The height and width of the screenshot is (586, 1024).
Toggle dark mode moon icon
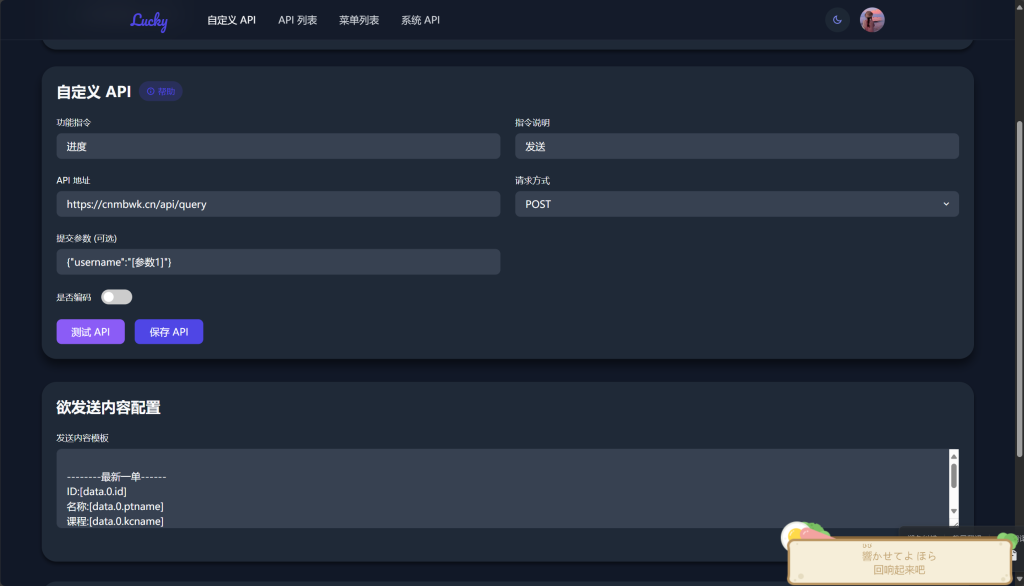tap(837, 20)
